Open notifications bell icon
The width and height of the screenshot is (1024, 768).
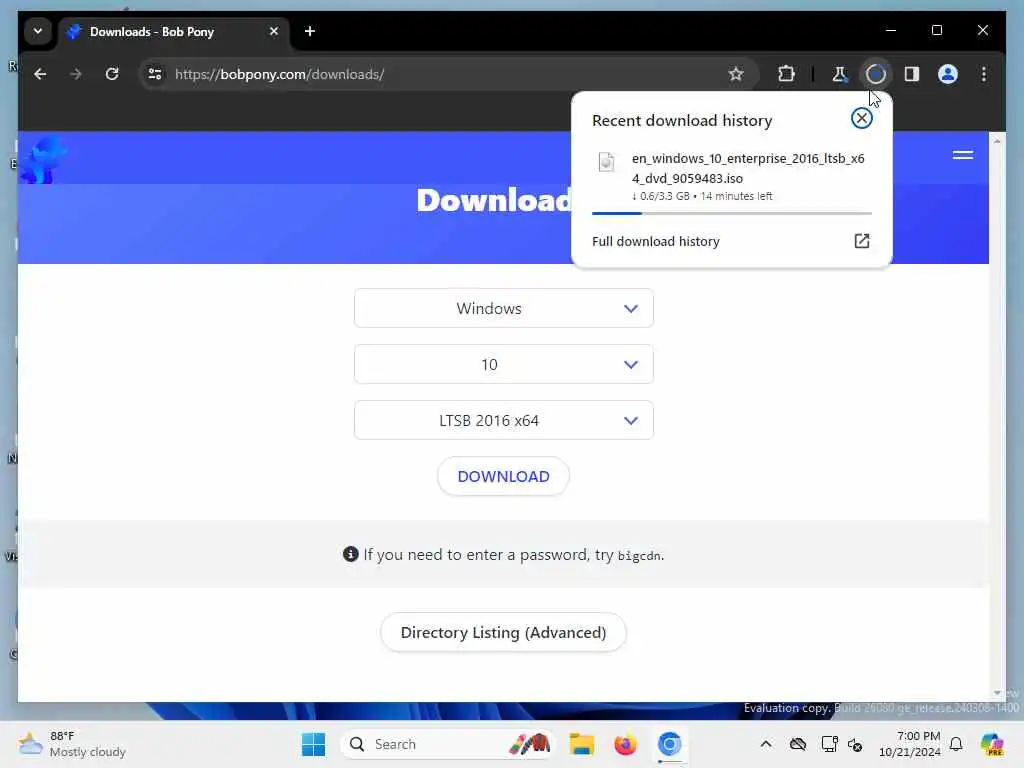pyautogui.click(x=956, y=744)
